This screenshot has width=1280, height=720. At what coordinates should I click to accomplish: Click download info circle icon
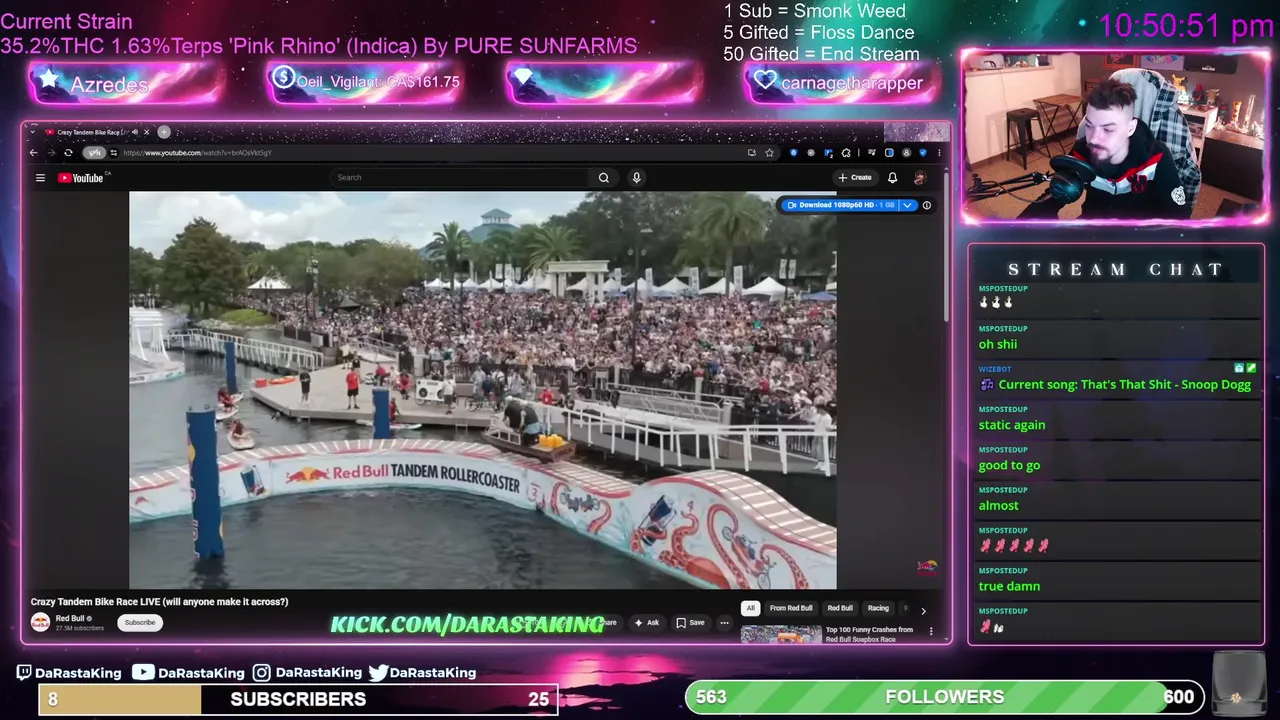point(926,205)
